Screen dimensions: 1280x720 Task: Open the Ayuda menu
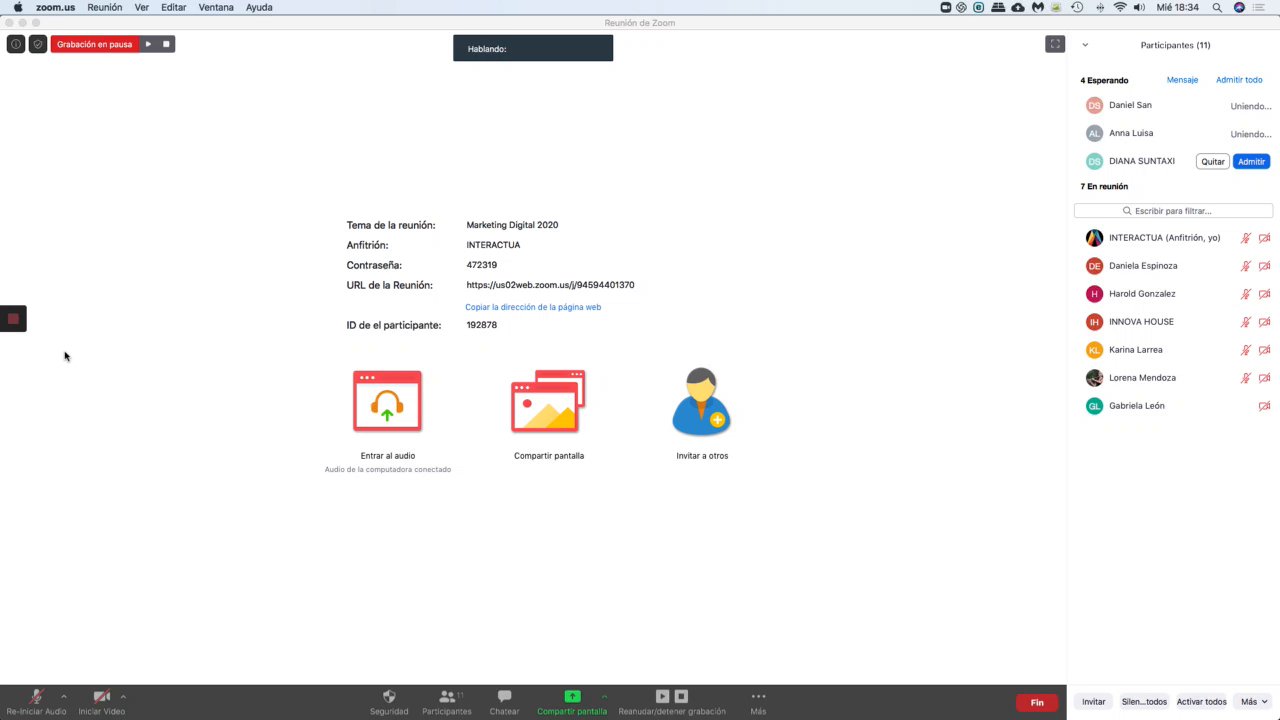pyautogui.click(x=259, y=7)
